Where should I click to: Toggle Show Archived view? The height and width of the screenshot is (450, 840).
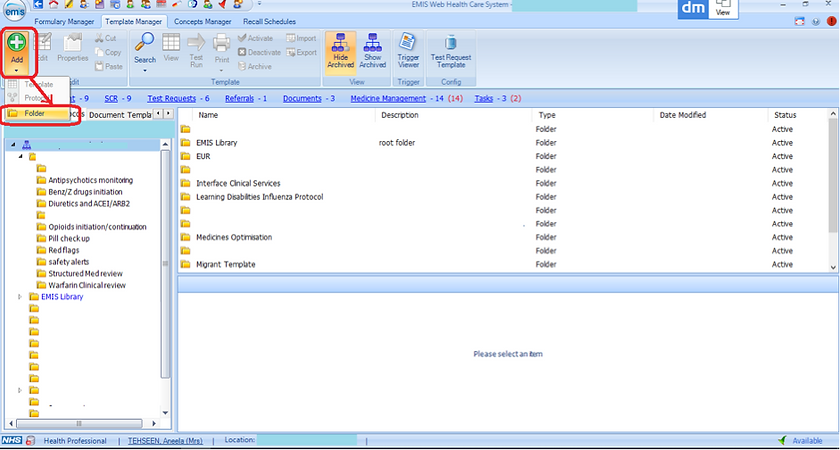[x=372, y=51]
